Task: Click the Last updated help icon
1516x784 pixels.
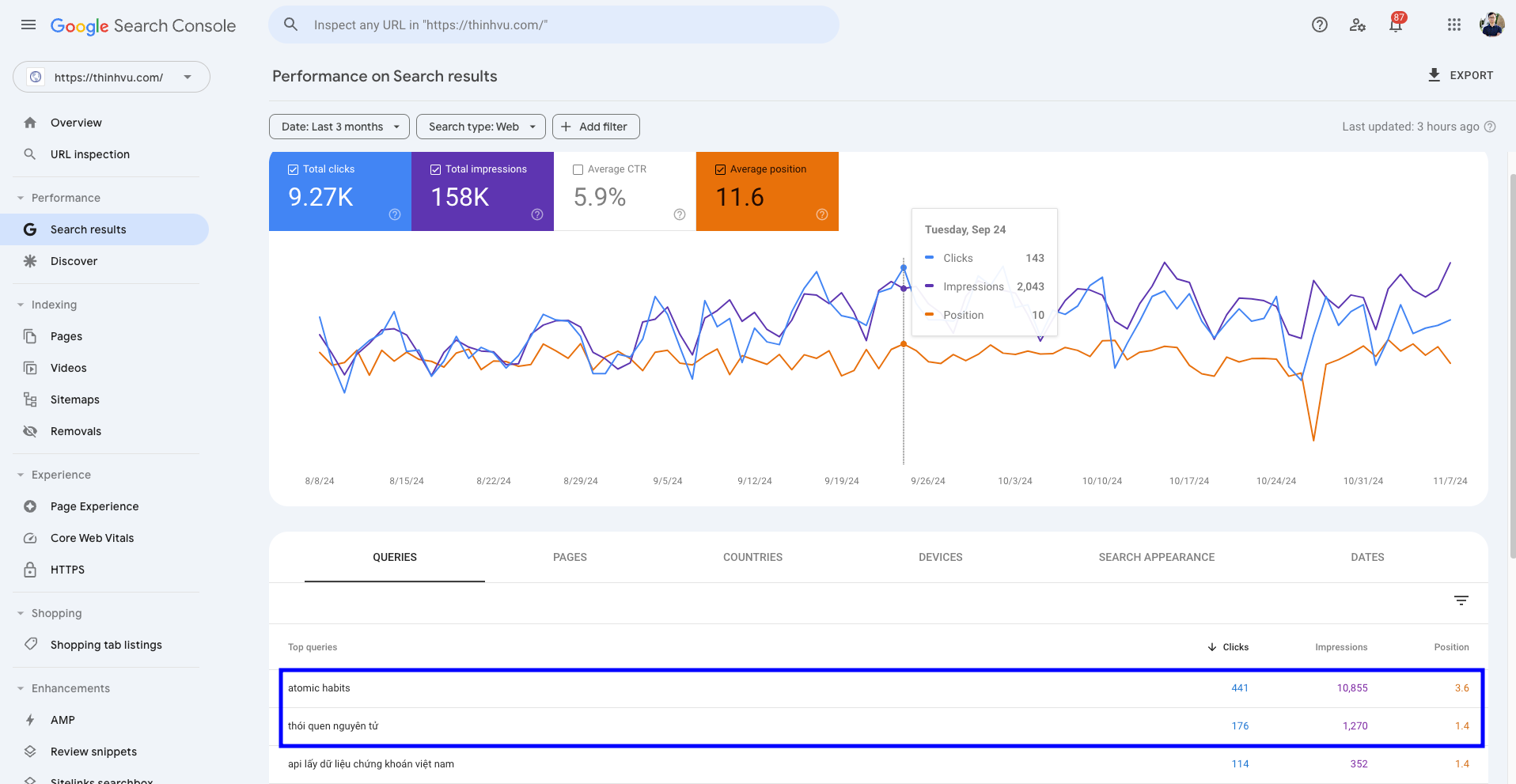Action: coord(1490,127)
